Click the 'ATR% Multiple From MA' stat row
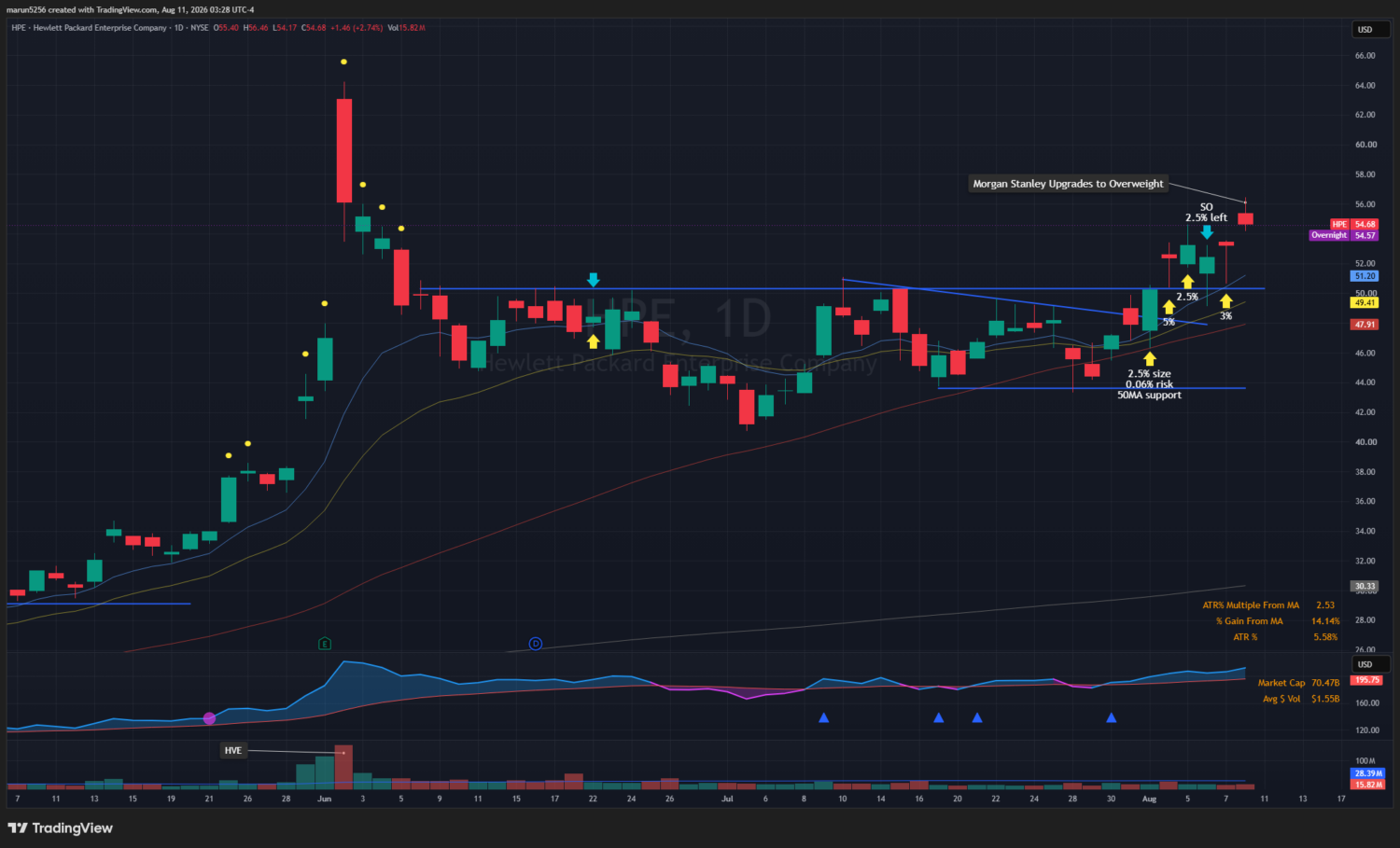The width and height of the screenshot is (1400, 848). (1268, 605)
